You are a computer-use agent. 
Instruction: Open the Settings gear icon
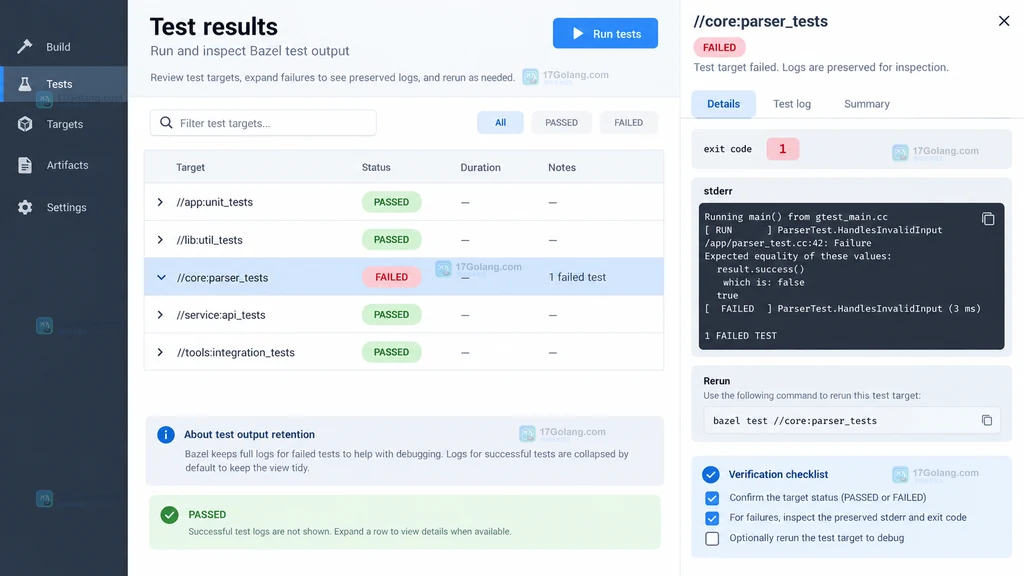click(25, 207)
